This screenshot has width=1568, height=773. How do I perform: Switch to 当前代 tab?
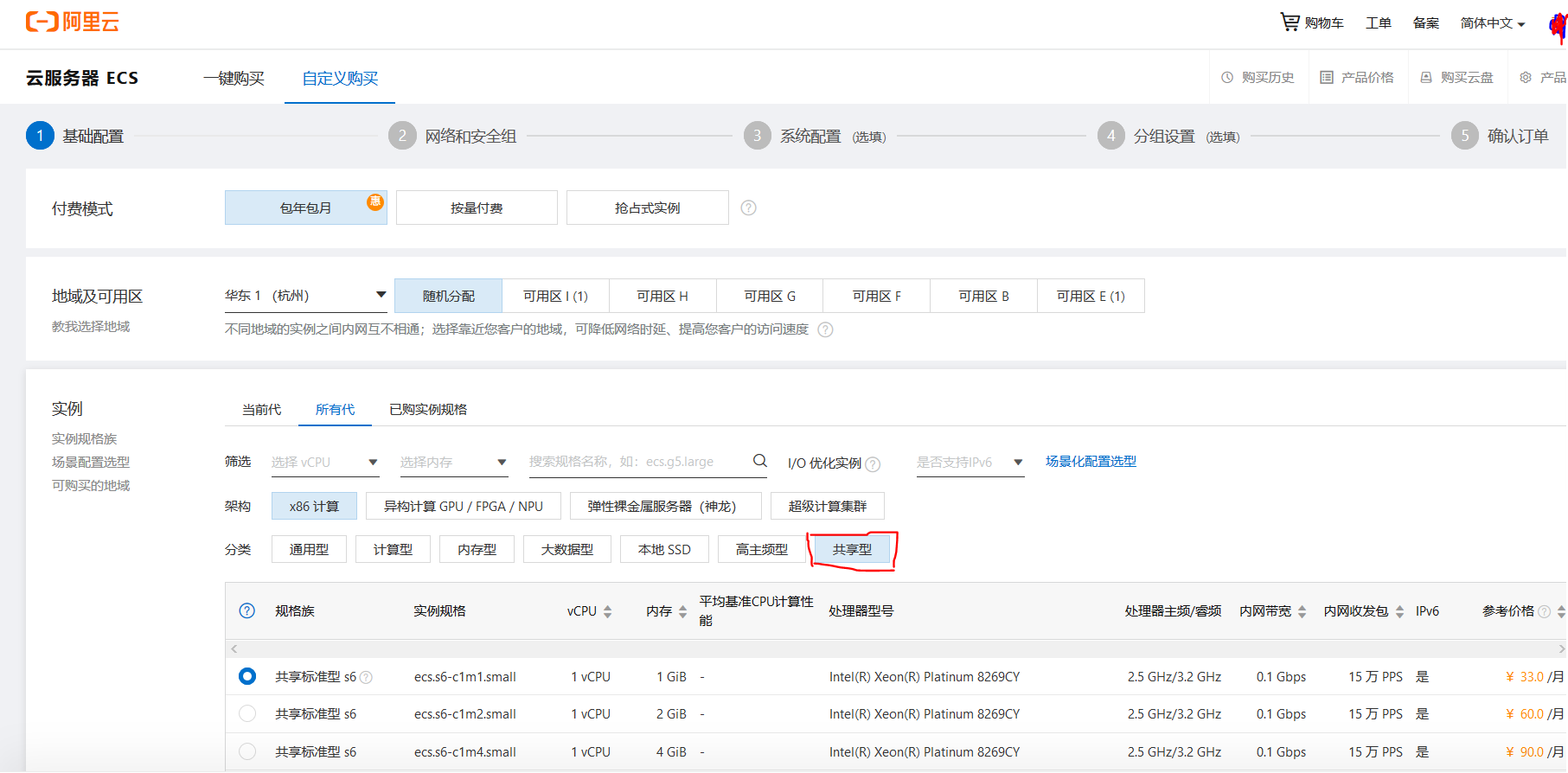click(261, 409)
